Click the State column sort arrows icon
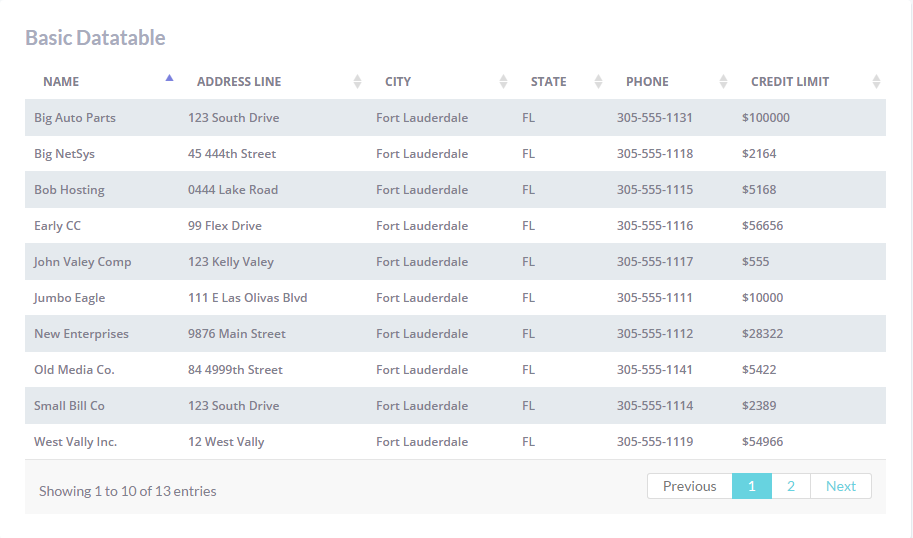Image resolution: width=913 pixels, height=538 pixels. [598, 82]
